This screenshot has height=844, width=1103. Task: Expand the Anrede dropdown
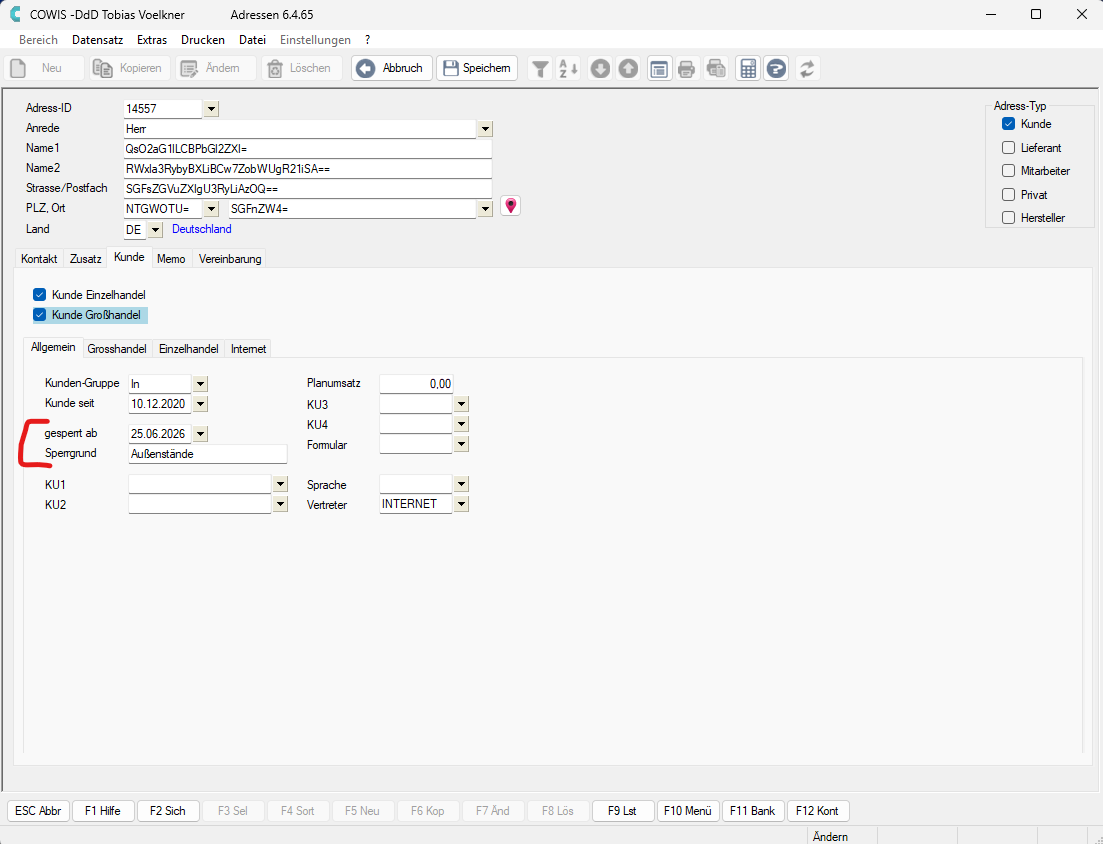point(485,129)
